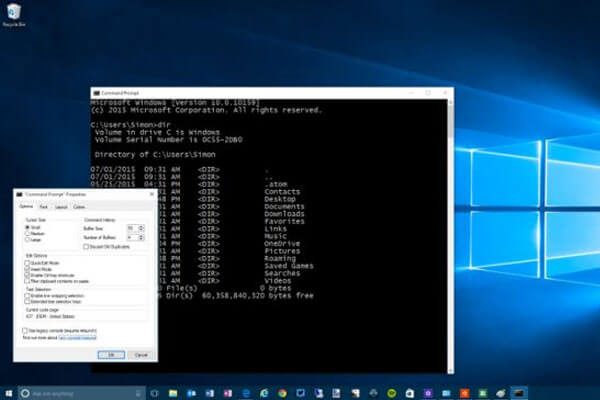Click the Number of Buffers value field

pos(133,238)
